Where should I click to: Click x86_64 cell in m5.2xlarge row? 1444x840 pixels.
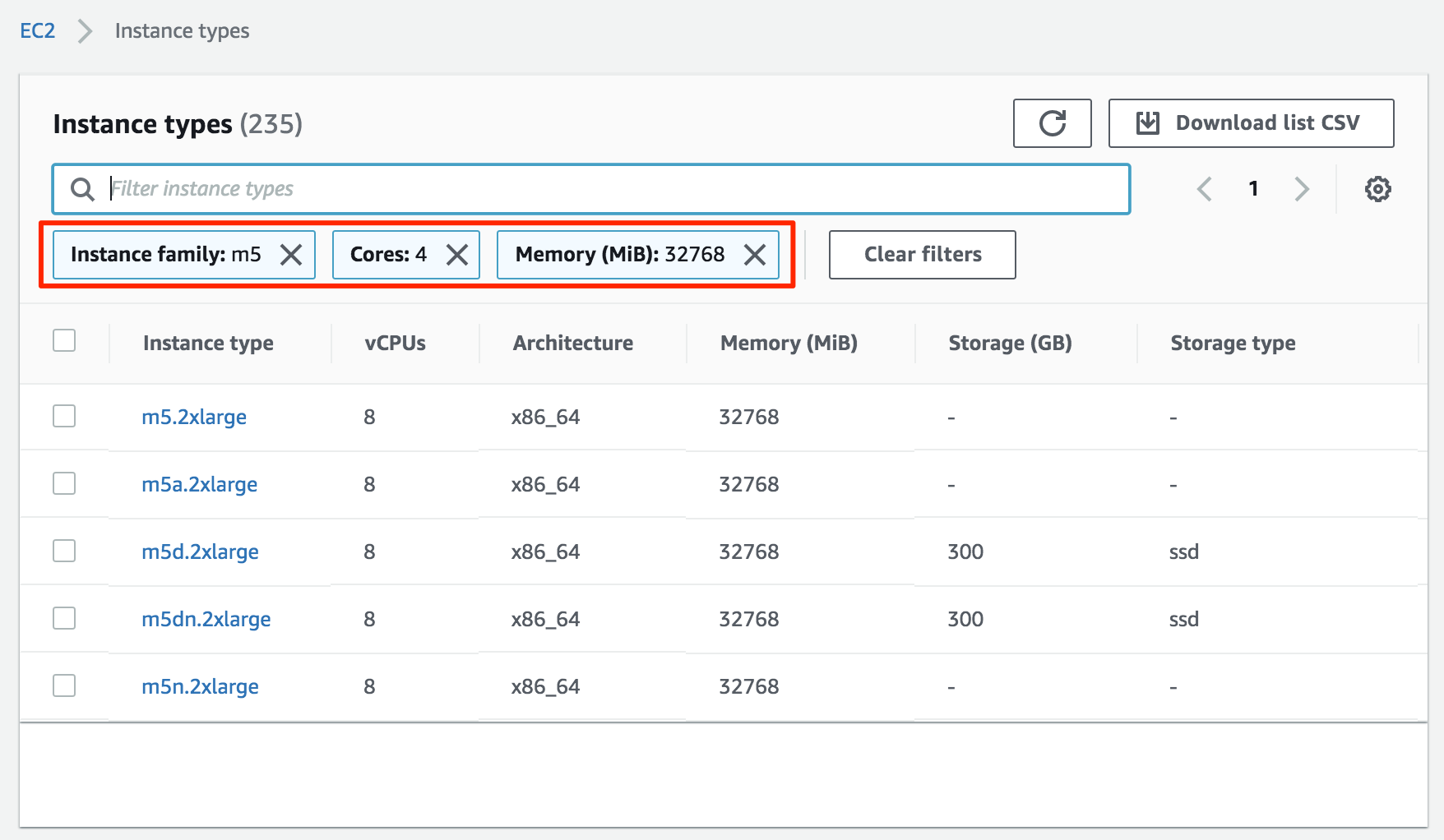click(x=545, y=418)
